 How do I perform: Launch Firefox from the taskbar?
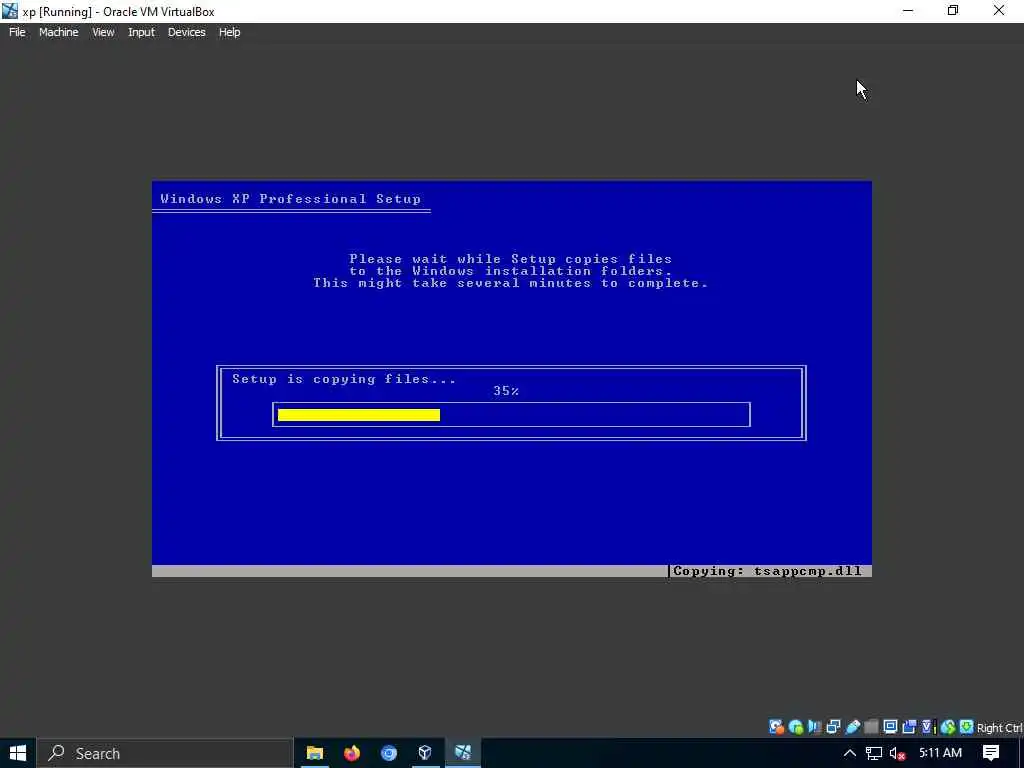pos(352,753)
